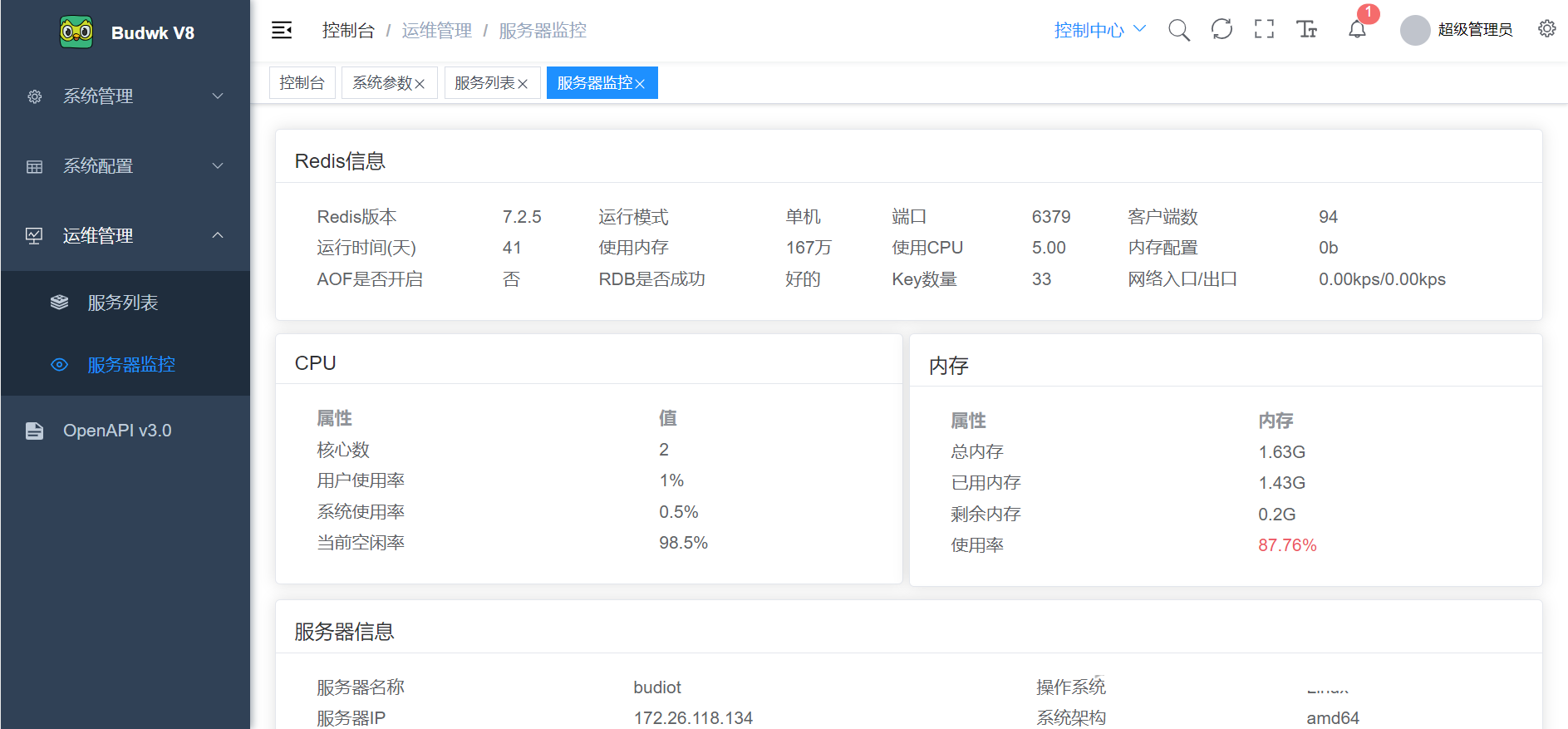Open the settings gear in header

pyautogui.click(x=1546, y=29)
